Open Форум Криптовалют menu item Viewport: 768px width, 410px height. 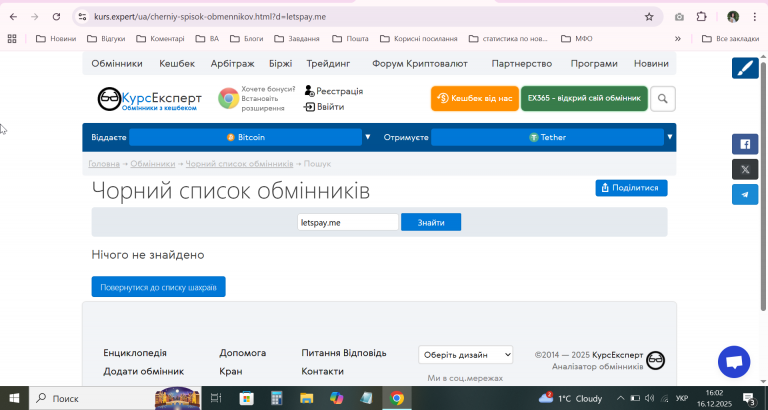(420, 63)
